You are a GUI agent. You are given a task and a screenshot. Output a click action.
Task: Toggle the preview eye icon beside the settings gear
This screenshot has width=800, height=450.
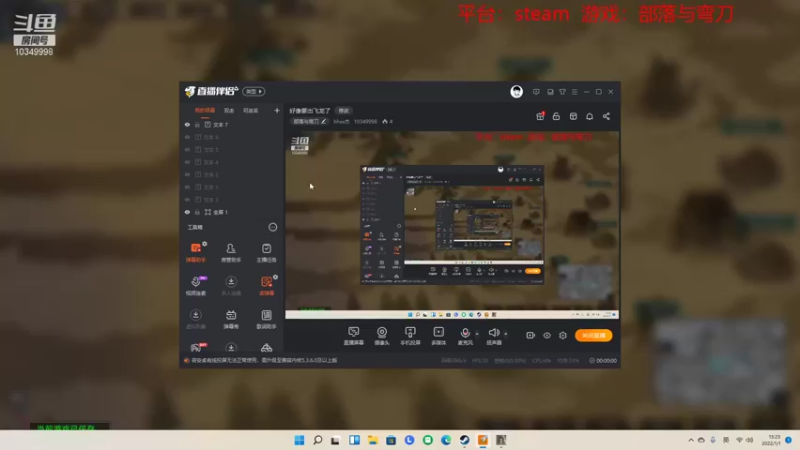(546, 335)
